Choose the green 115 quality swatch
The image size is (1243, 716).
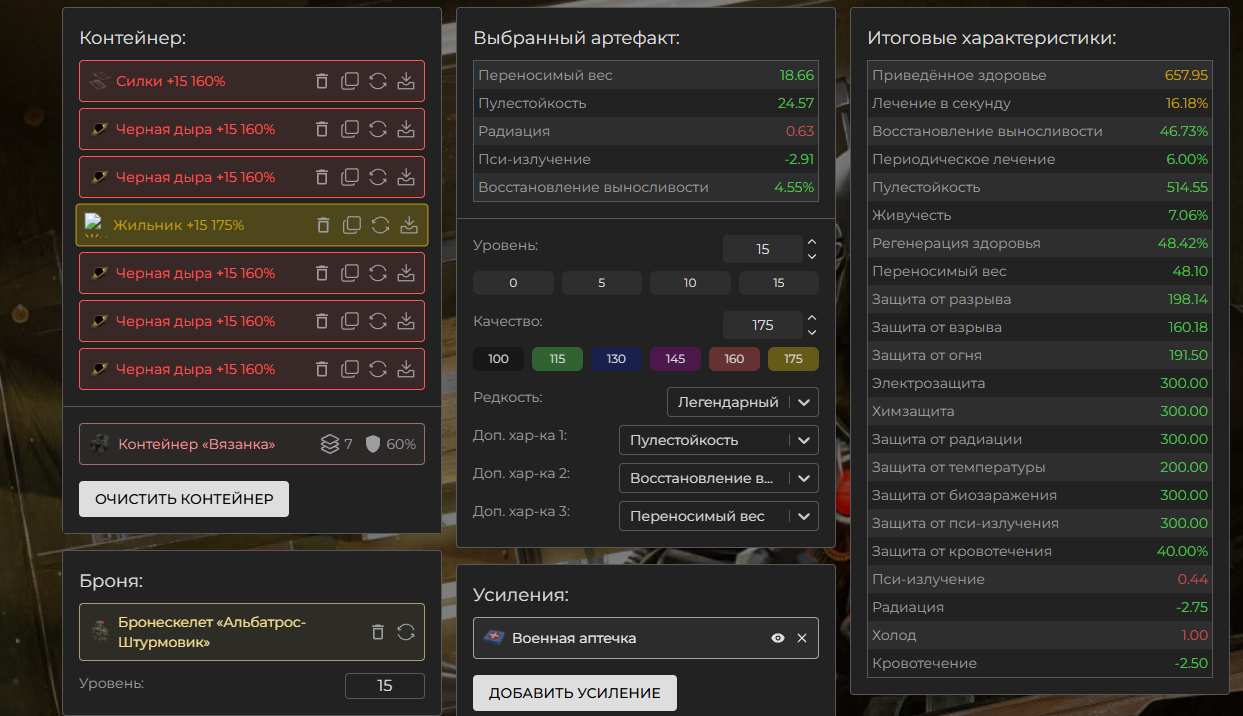click(x=557, y=359)
